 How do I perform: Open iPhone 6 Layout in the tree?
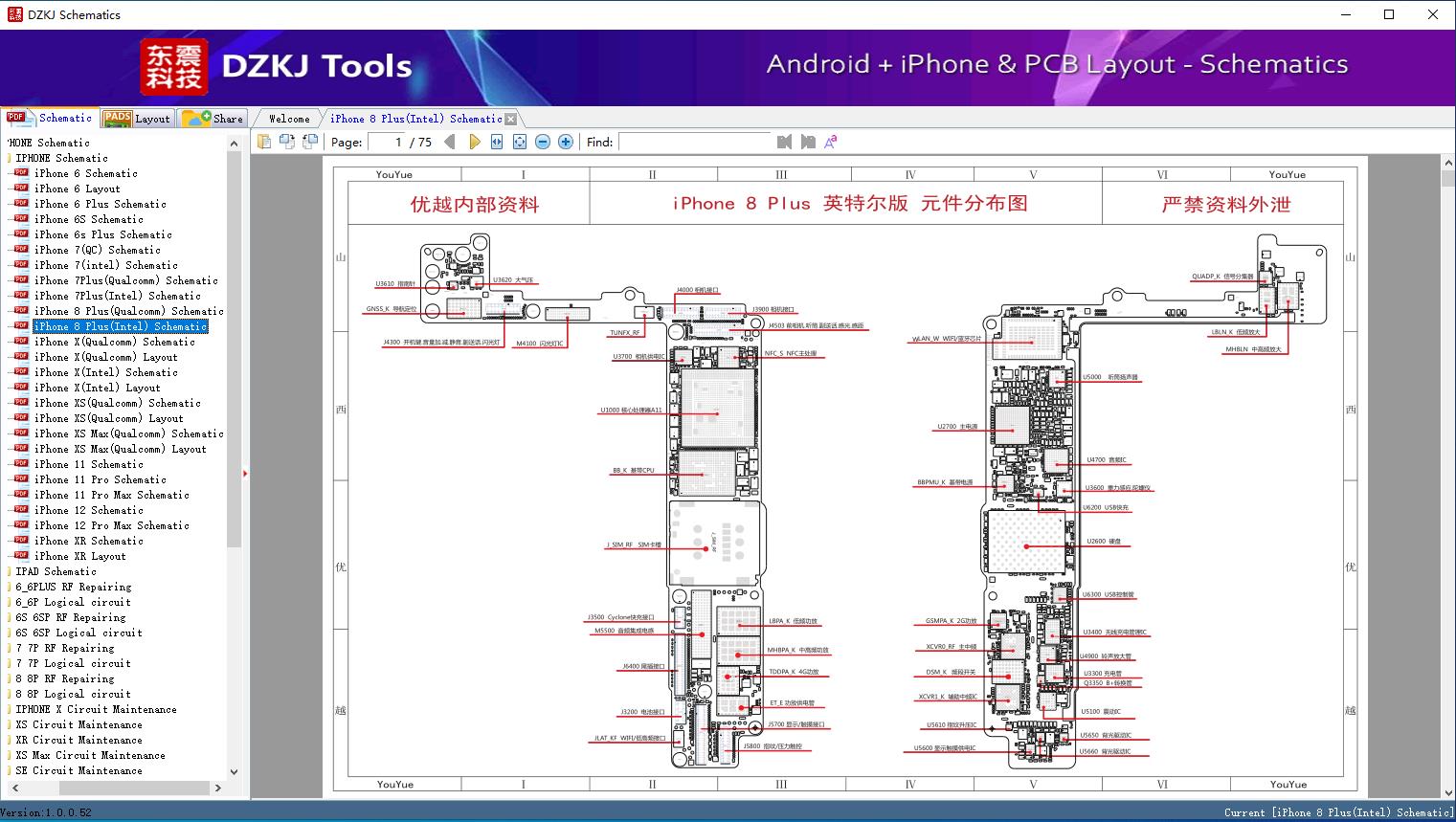77,189
